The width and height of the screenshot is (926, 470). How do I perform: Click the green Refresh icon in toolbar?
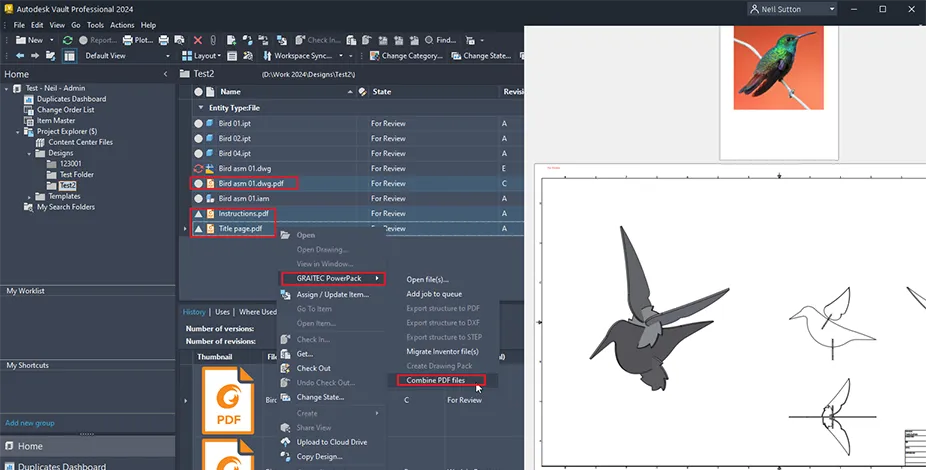pos(68,40)
